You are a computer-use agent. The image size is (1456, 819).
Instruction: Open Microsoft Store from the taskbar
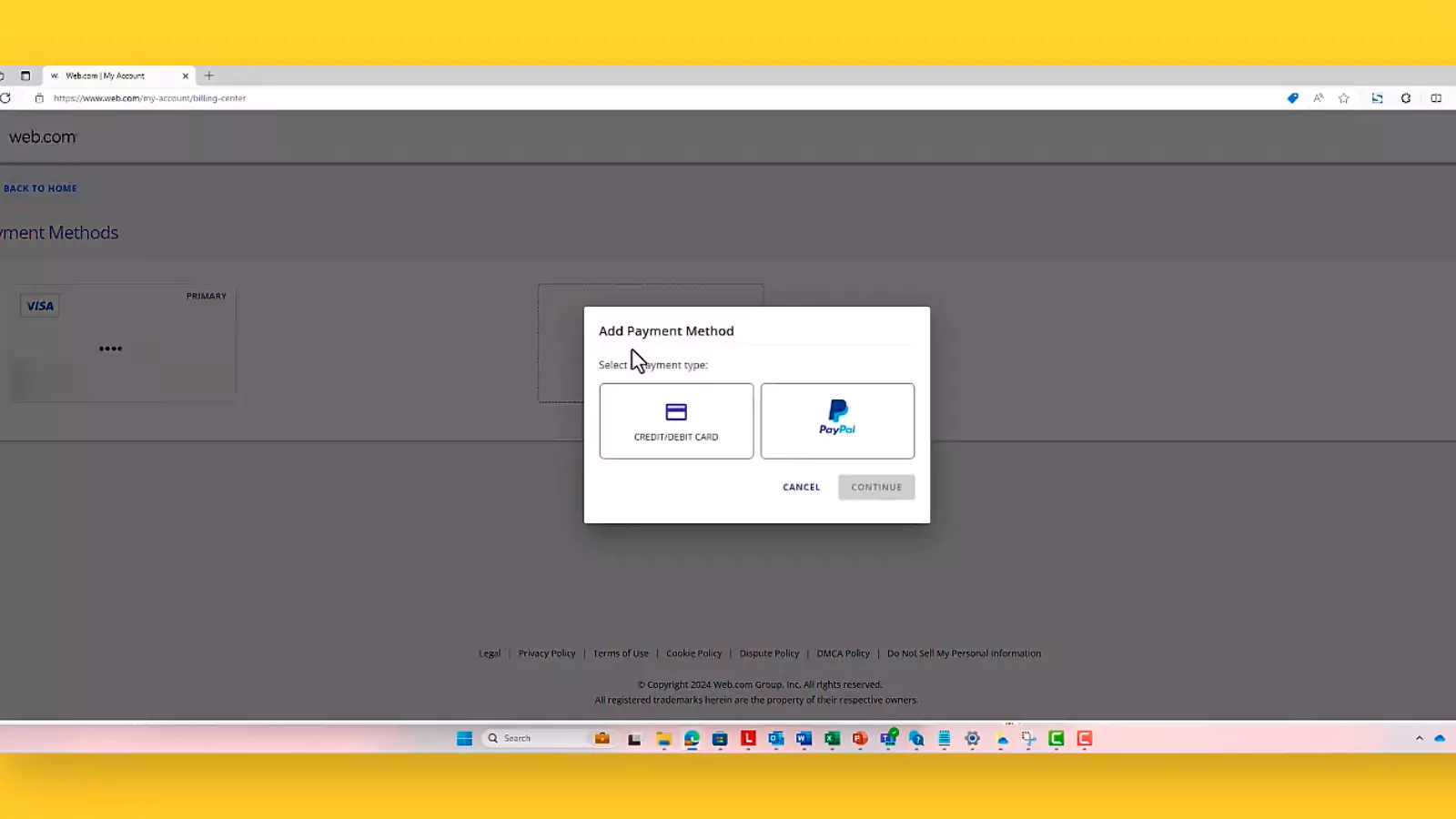pos(720,739)
